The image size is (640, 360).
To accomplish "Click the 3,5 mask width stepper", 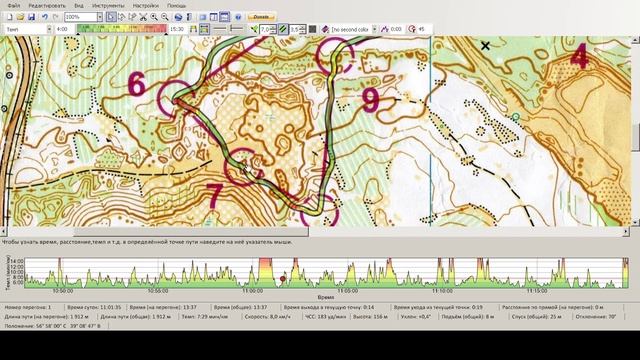I will pos(298,29).
